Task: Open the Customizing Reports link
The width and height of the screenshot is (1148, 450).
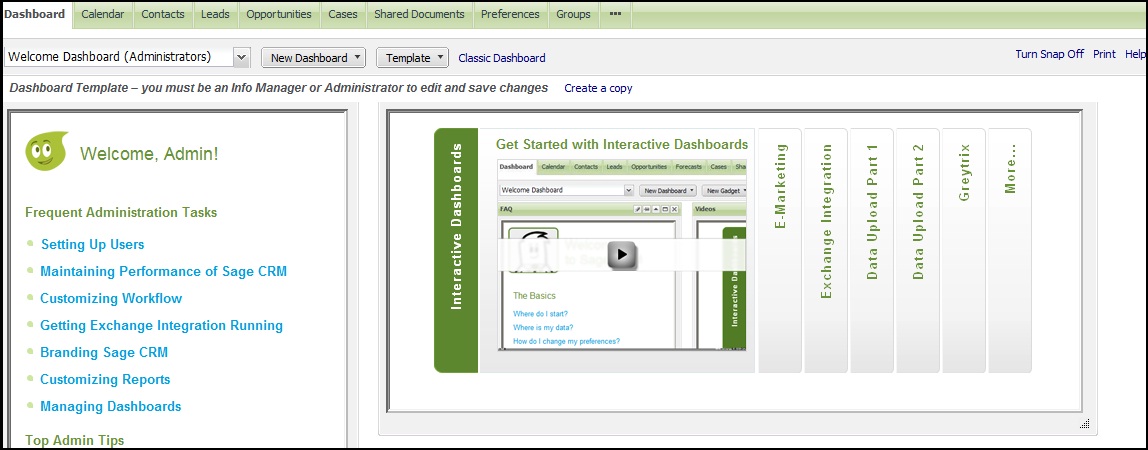Action: pyautogui.click(x=105, y=379)
